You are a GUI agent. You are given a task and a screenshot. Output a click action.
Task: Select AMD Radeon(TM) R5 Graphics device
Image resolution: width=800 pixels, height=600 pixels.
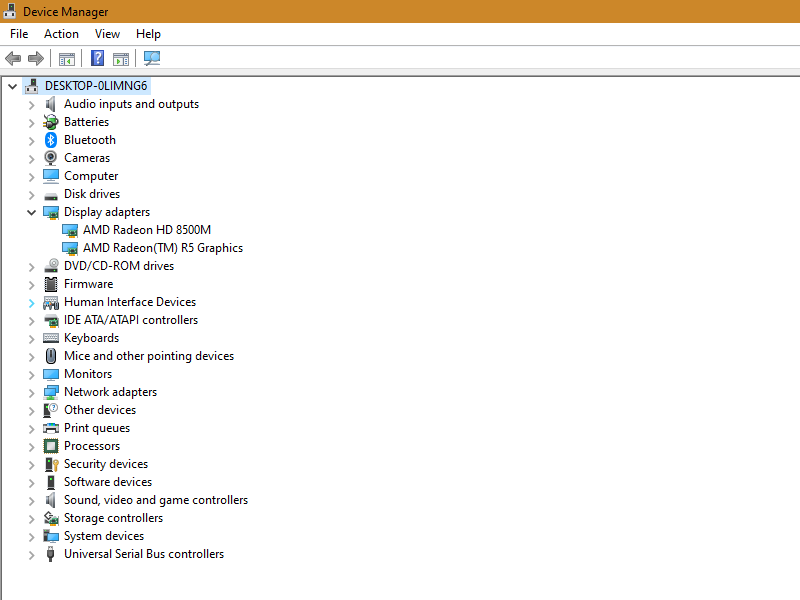tap(163, 247)
